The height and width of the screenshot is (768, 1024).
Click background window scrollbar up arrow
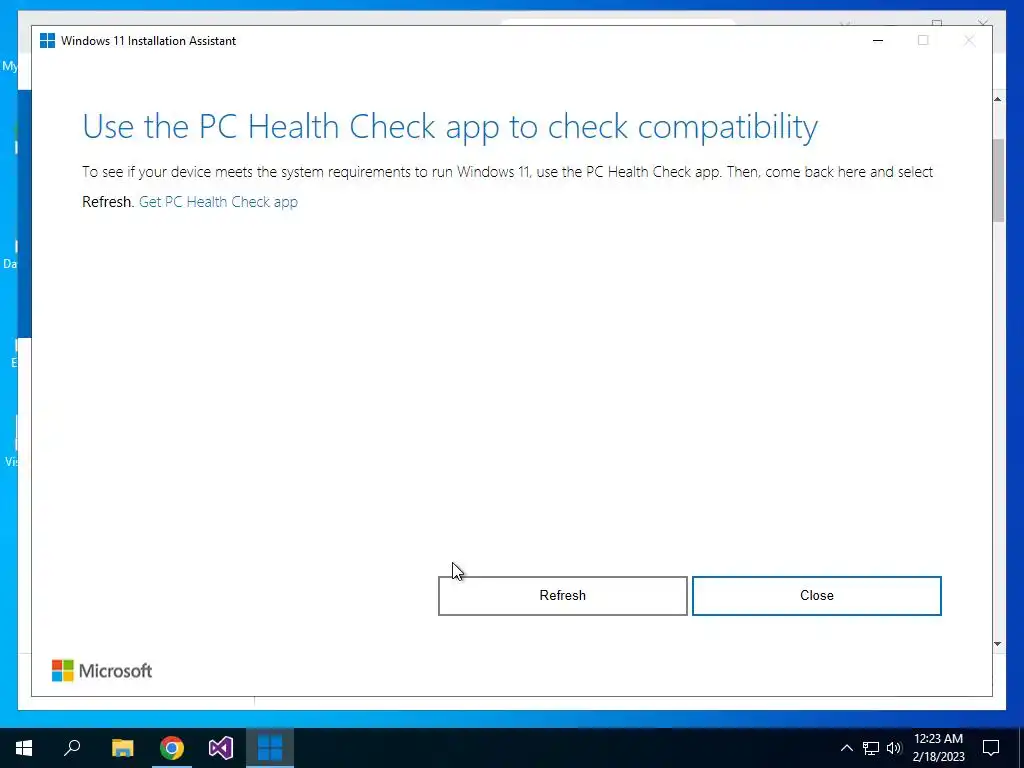997,99
